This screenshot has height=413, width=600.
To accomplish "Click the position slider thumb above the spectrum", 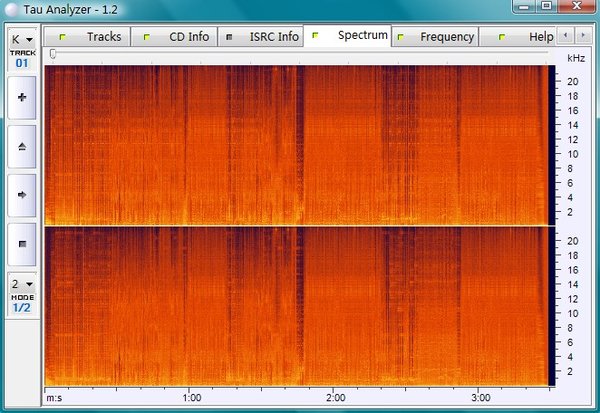I will [53, 54].
